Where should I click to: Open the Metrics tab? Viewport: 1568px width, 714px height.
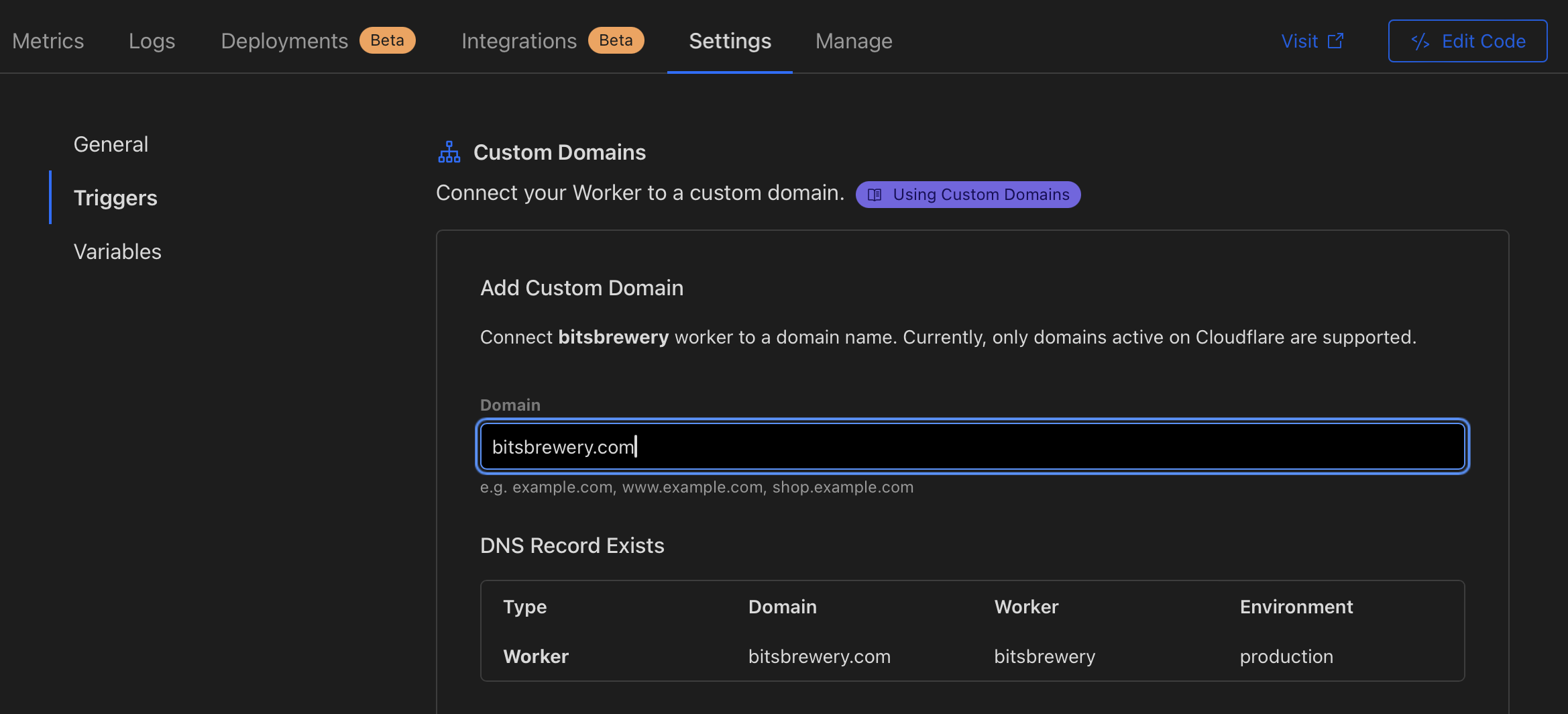click(48, 41)
